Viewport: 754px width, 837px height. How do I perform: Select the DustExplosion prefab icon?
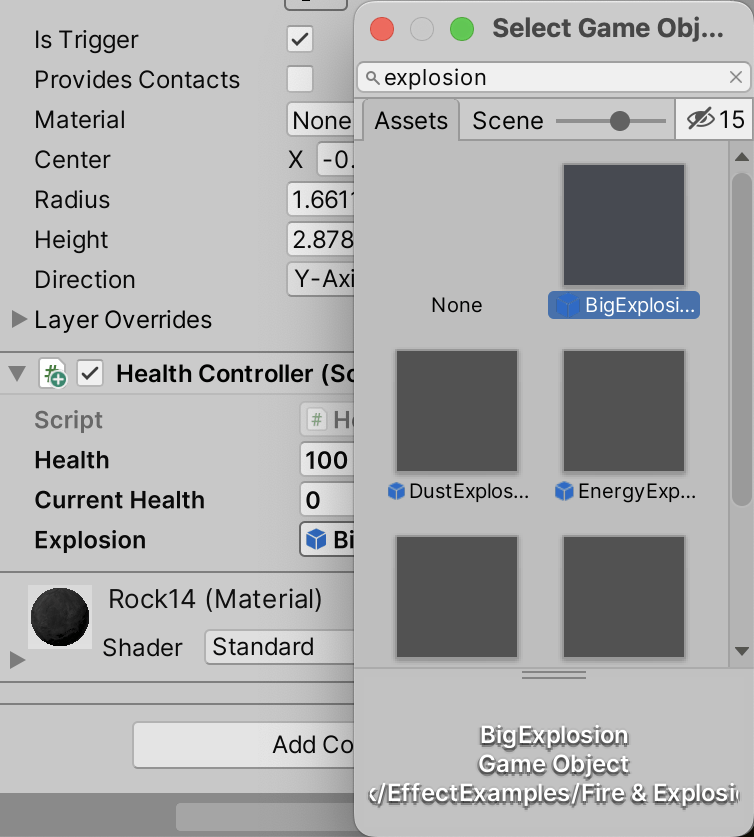457,410
